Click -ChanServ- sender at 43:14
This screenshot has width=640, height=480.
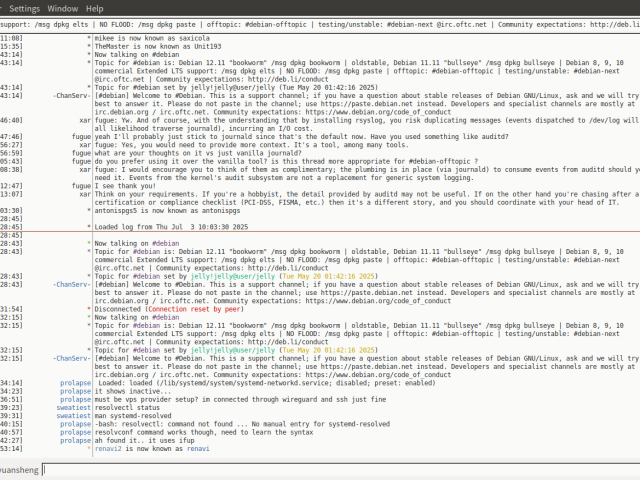pyautogui.click(x=72, y=96)
